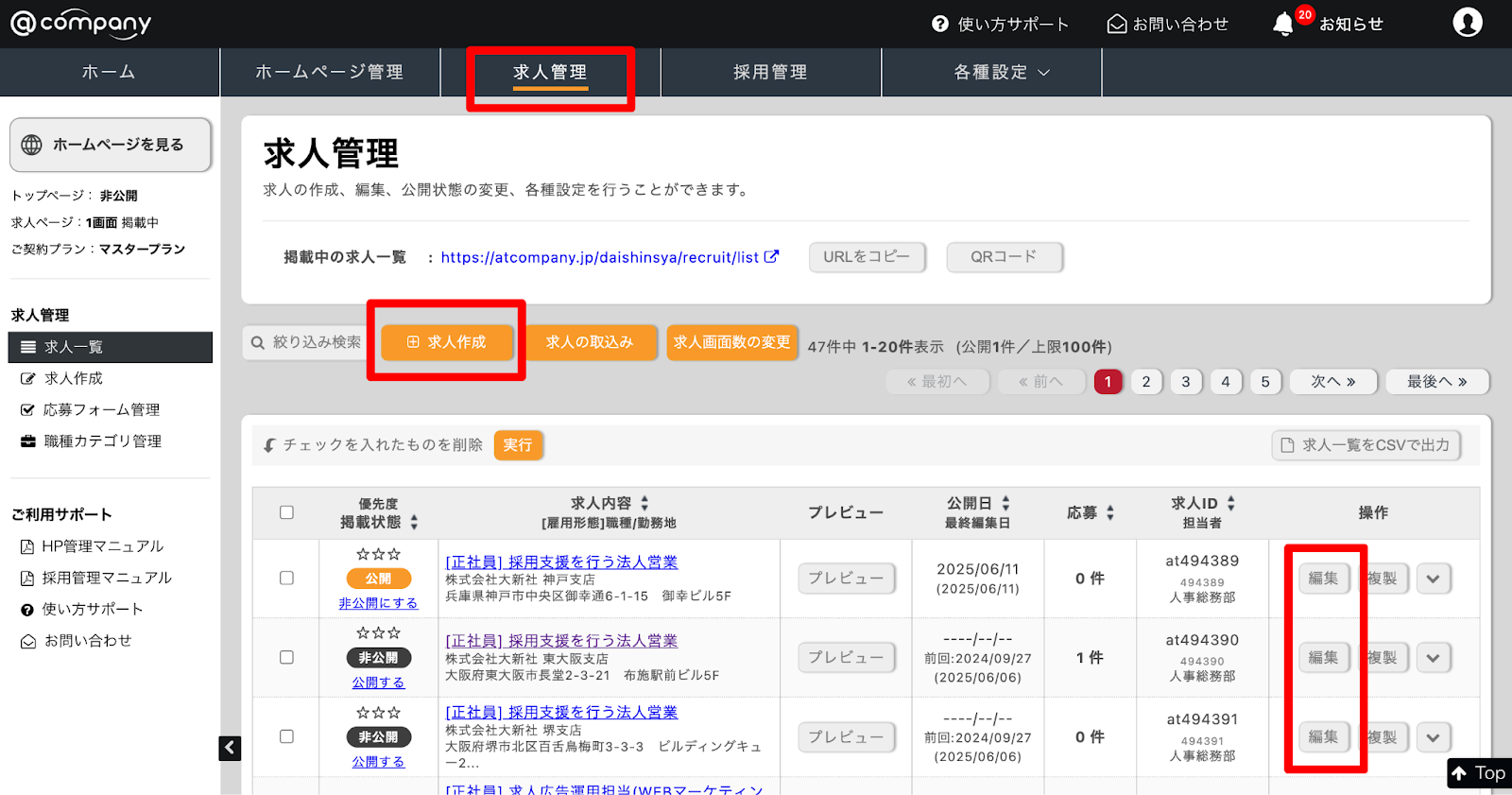Click the Top arrow to return to top

point(1480,773)
